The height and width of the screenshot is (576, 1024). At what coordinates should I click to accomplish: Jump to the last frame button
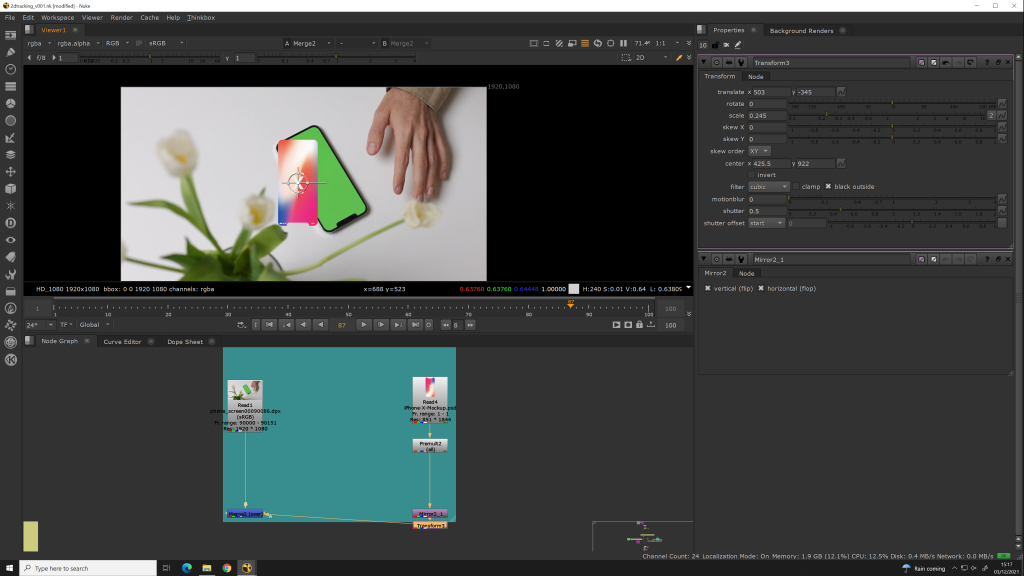pos(415,325)
